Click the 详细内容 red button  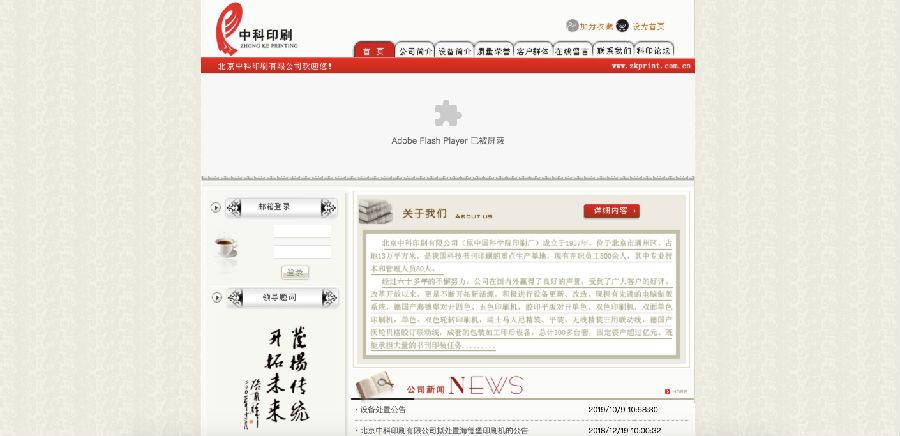click(612, 211)
